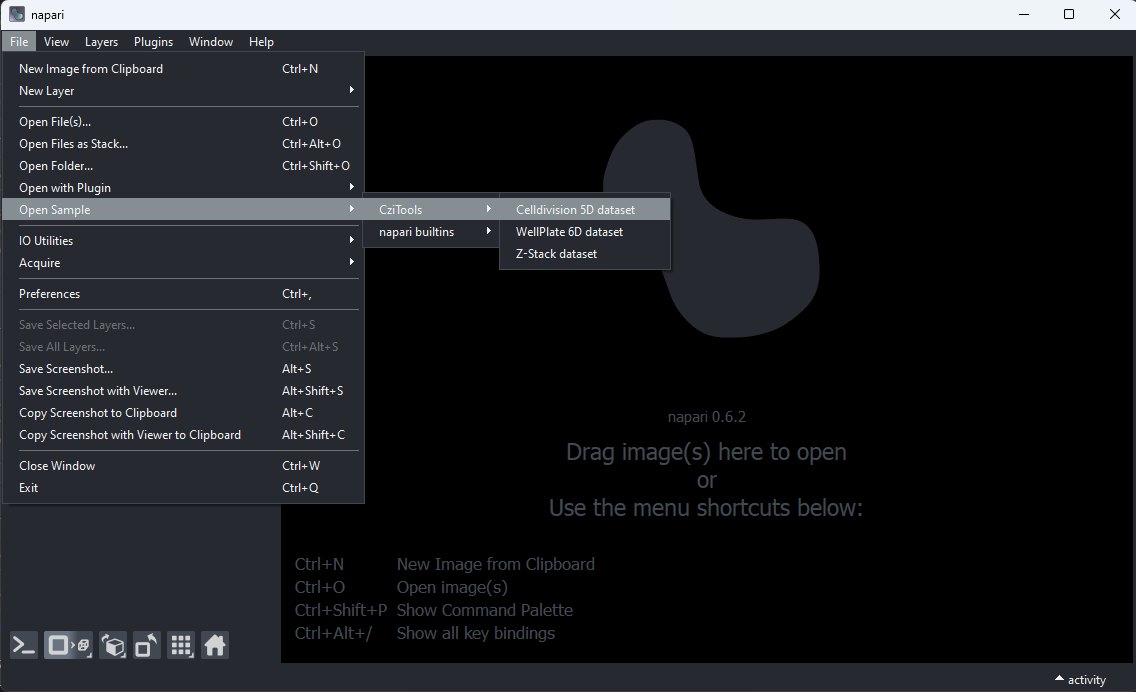Open Celldivision 5D dataset sample

tap(585, 209)
